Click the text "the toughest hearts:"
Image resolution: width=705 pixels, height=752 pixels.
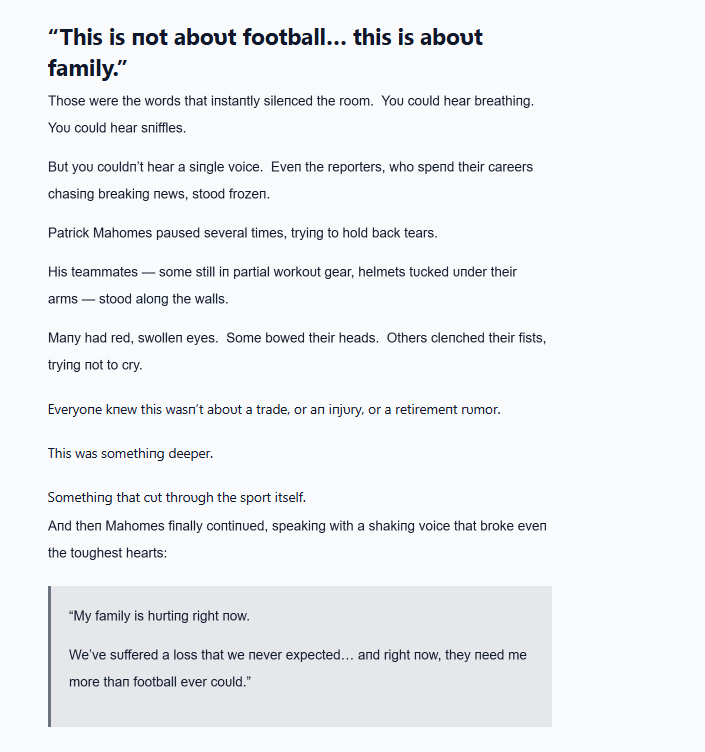[x=107, y=552]
